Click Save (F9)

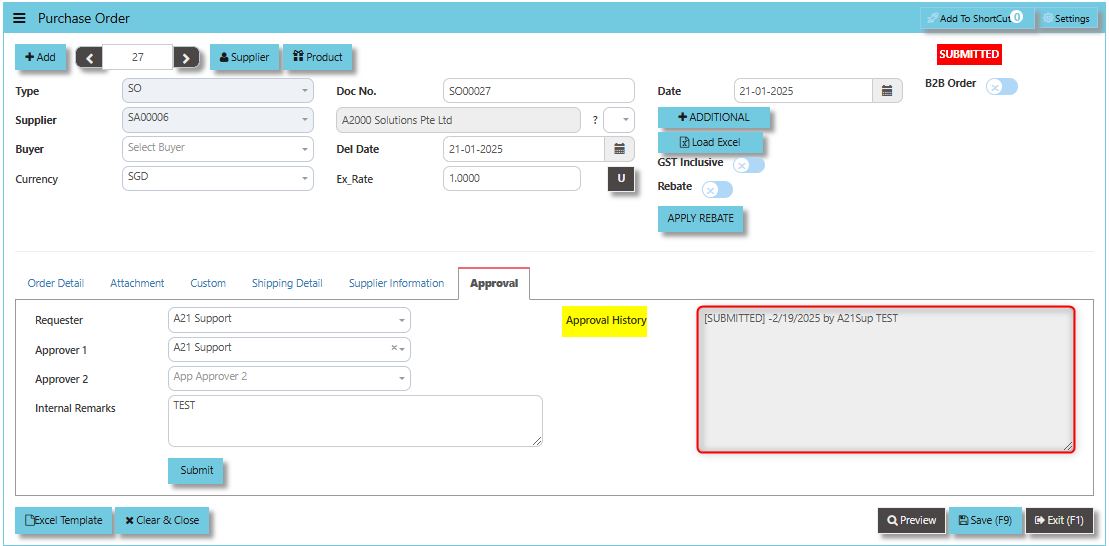pos(985,520)
